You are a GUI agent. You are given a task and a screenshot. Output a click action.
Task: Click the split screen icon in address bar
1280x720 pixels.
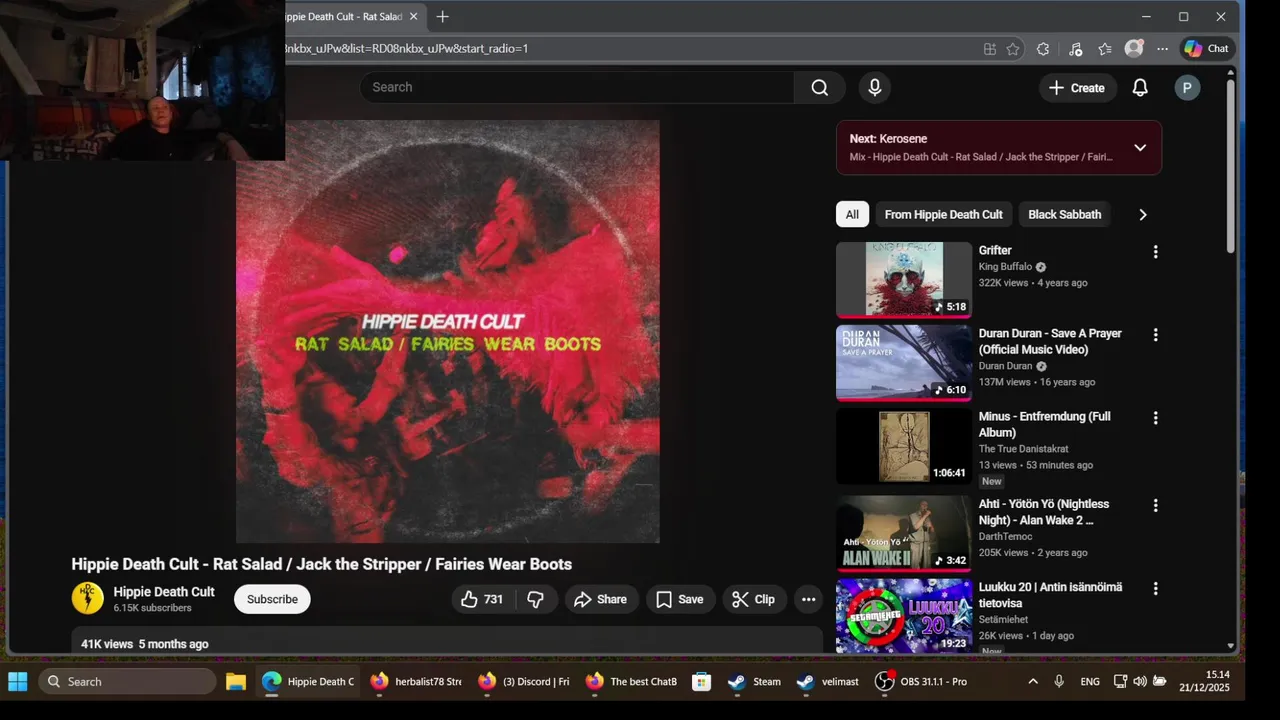point(990,49)
